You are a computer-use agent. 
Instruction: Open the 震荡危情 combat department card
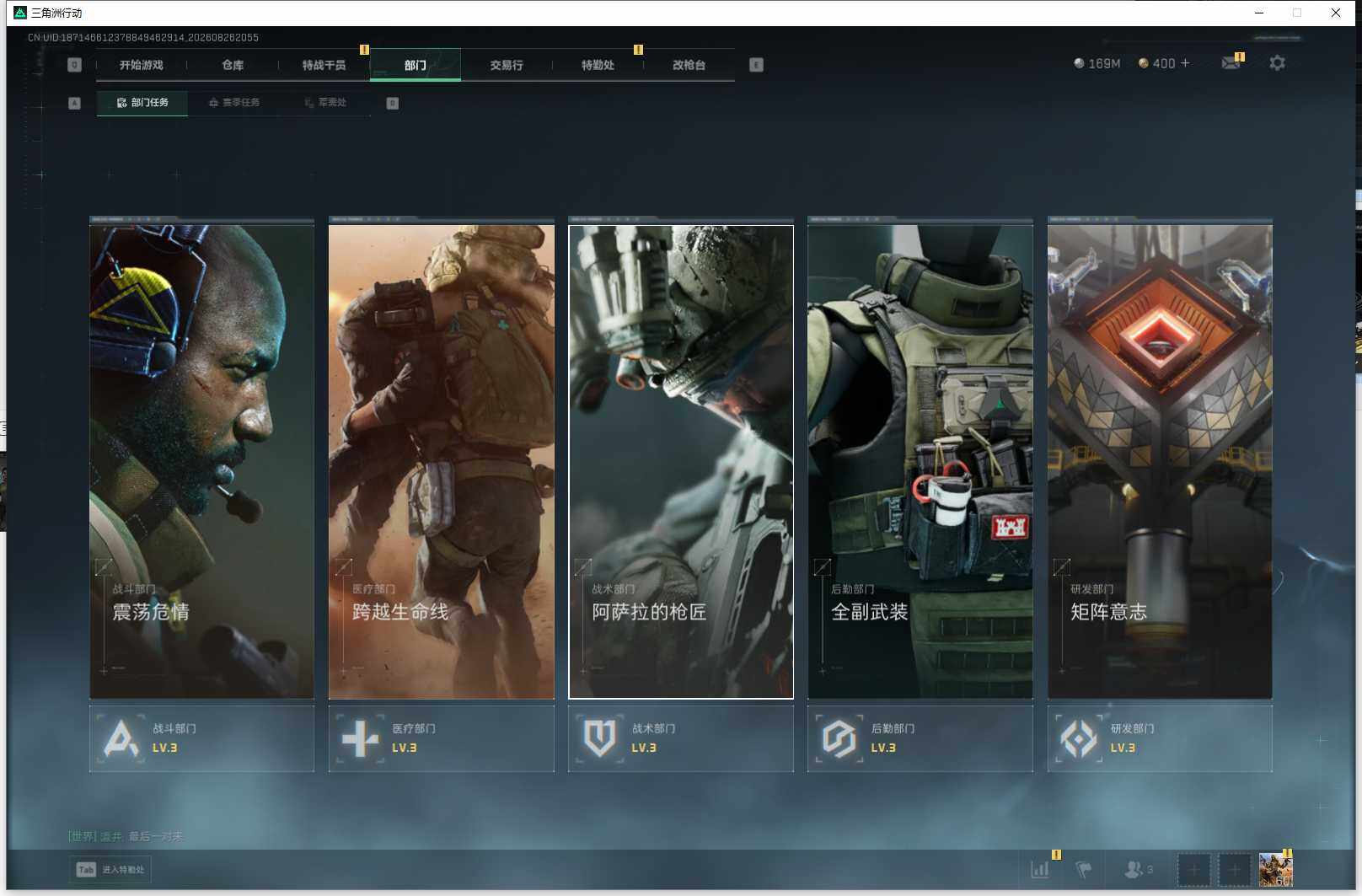202,462
